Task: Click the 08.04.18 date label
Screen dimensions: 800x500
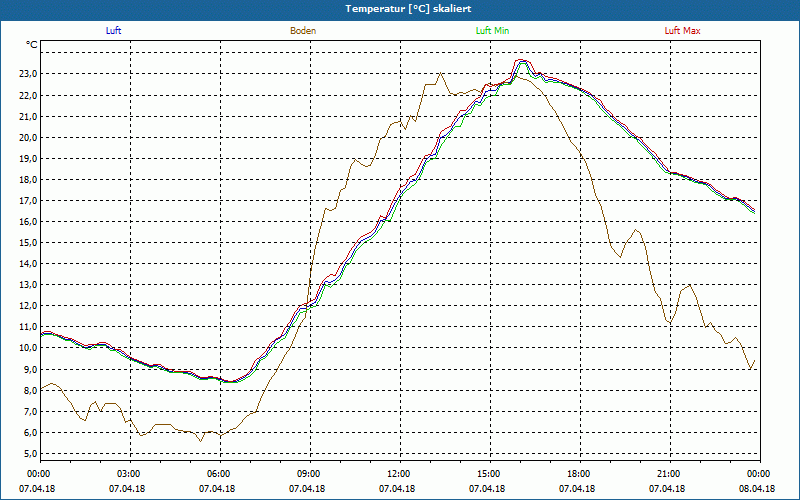Action: 757,489
